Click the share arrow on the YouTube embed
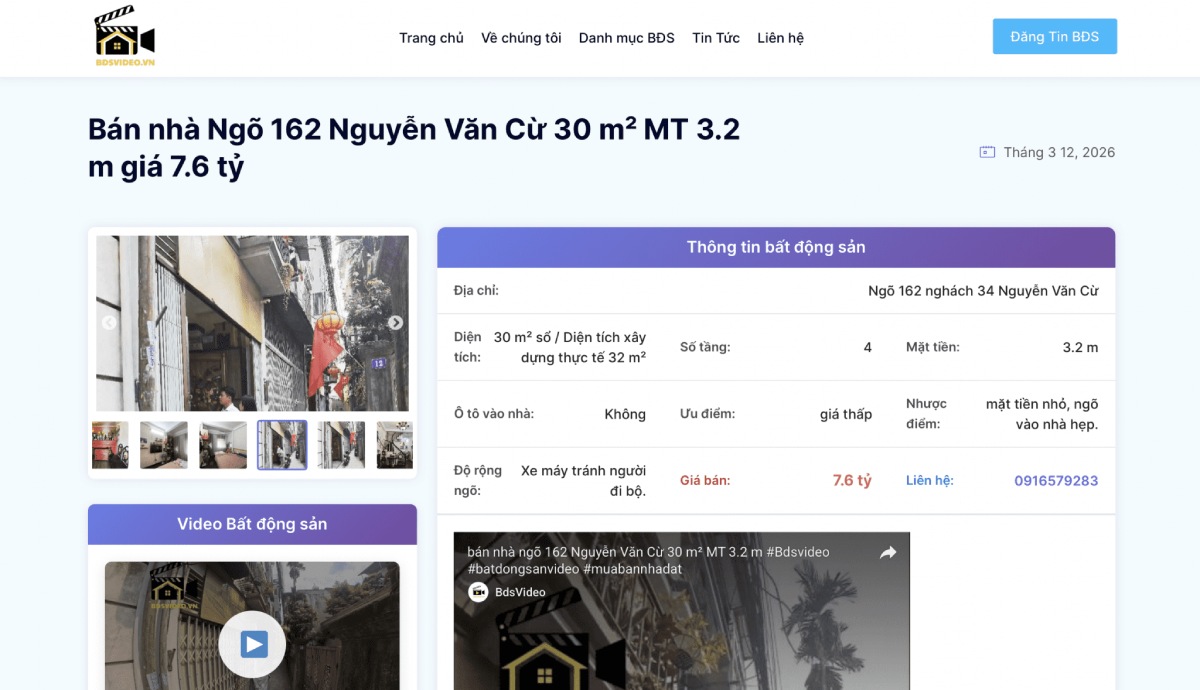This screenshot has width=1200, height=690. (x=888, y=551)
